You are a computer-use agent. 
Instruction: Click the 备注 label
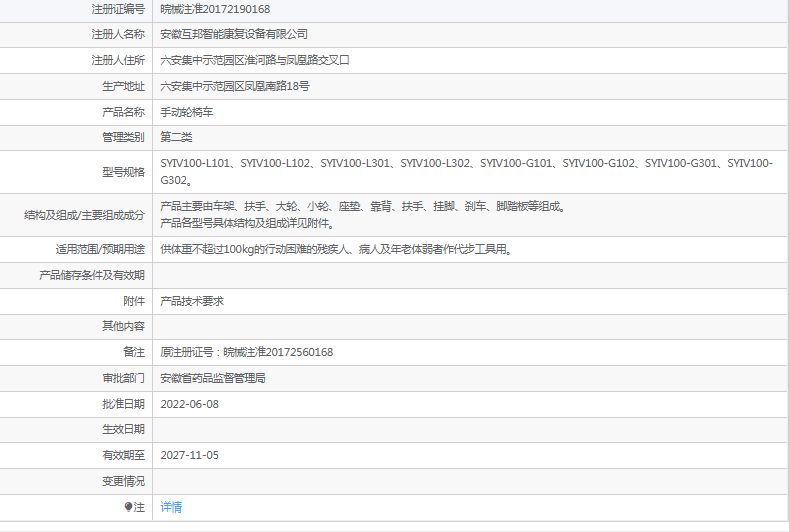pos(134,352)
